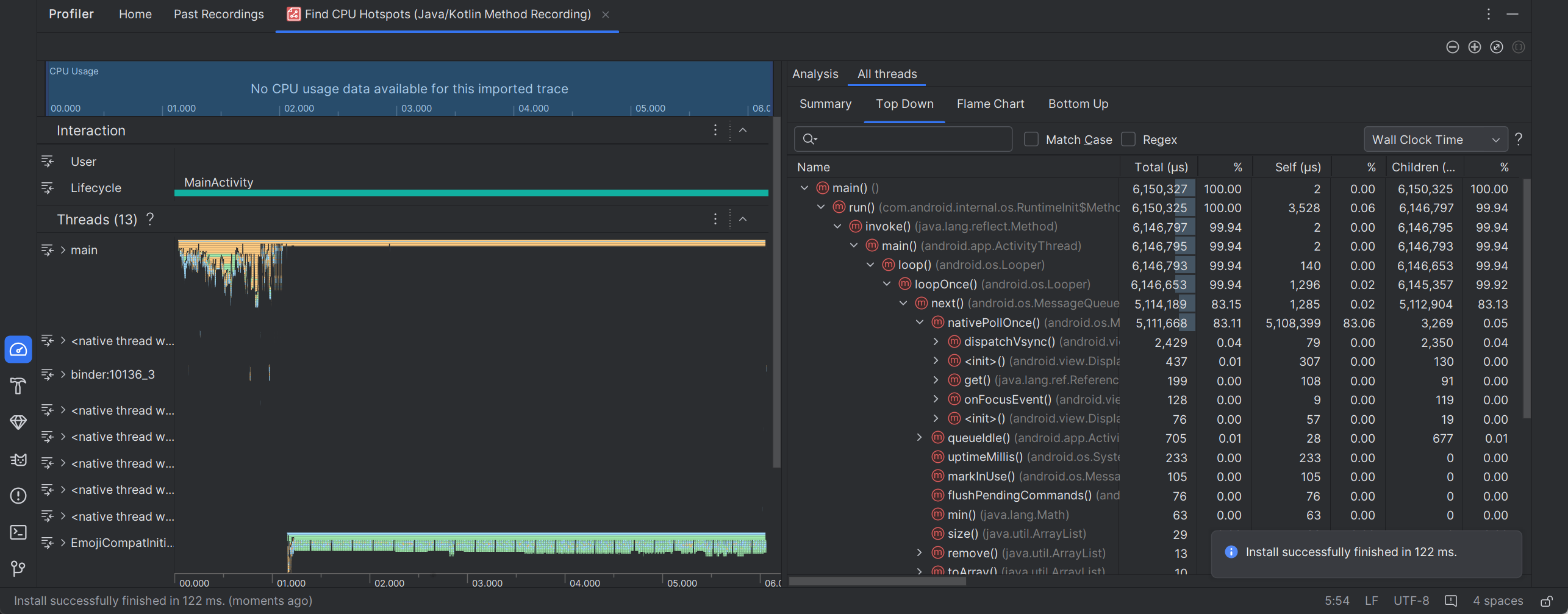Click the call tree horizontal scrollbar
1568x614 pixels.
point(878,581)
